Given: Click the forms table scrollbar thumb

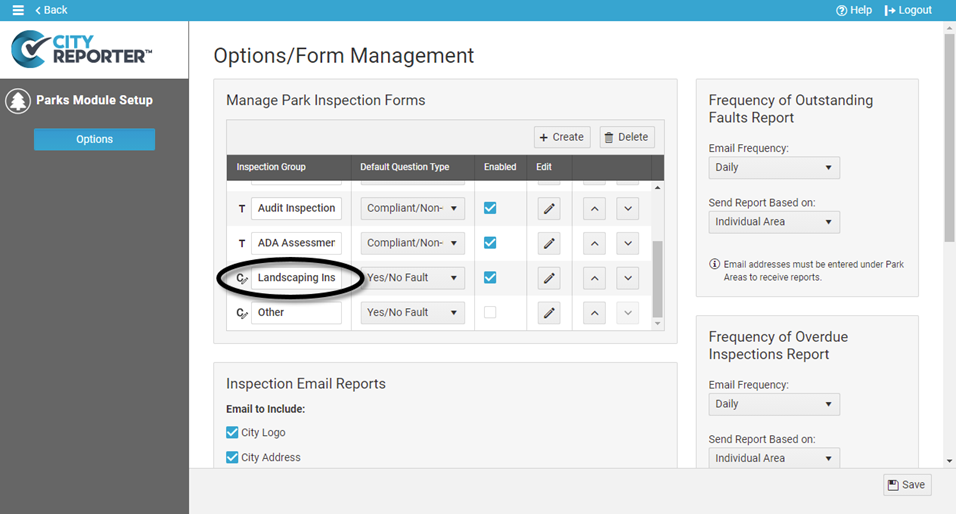Looking at the screenshot, I should click(657, 278).
